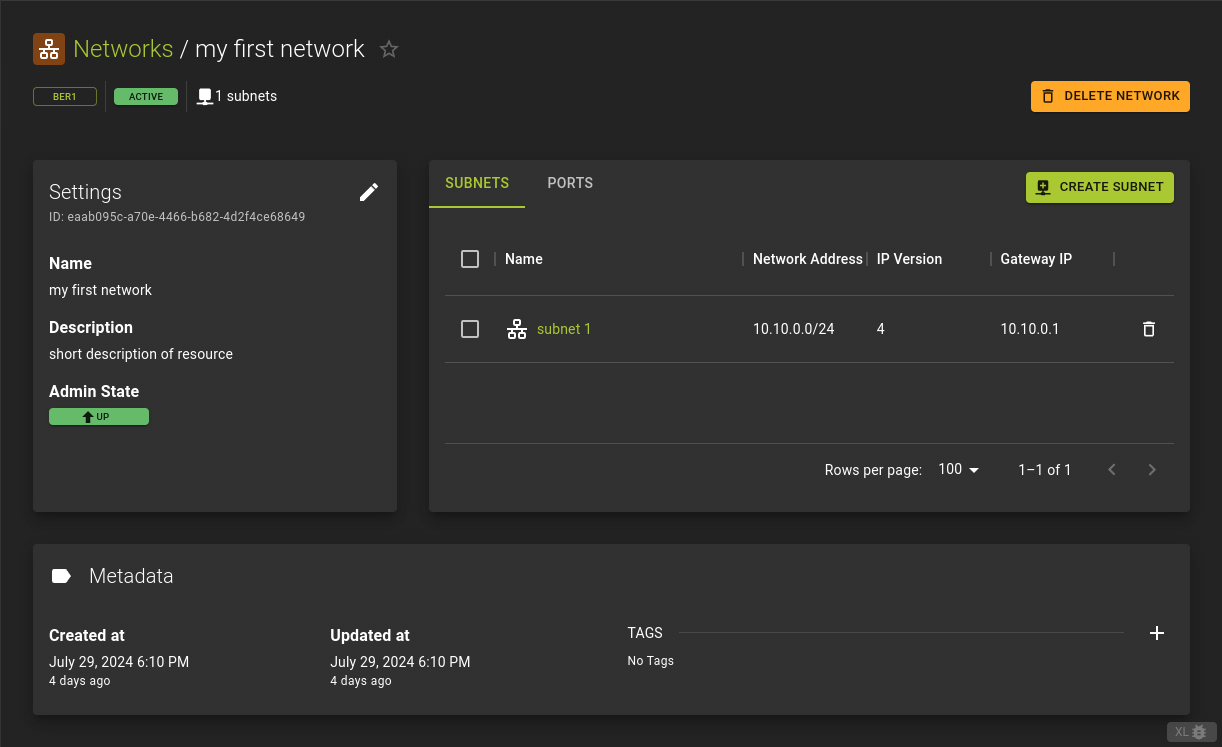Favorite this network with the star icon
The image size is (1222, 747).
click(x=389, y=49)
